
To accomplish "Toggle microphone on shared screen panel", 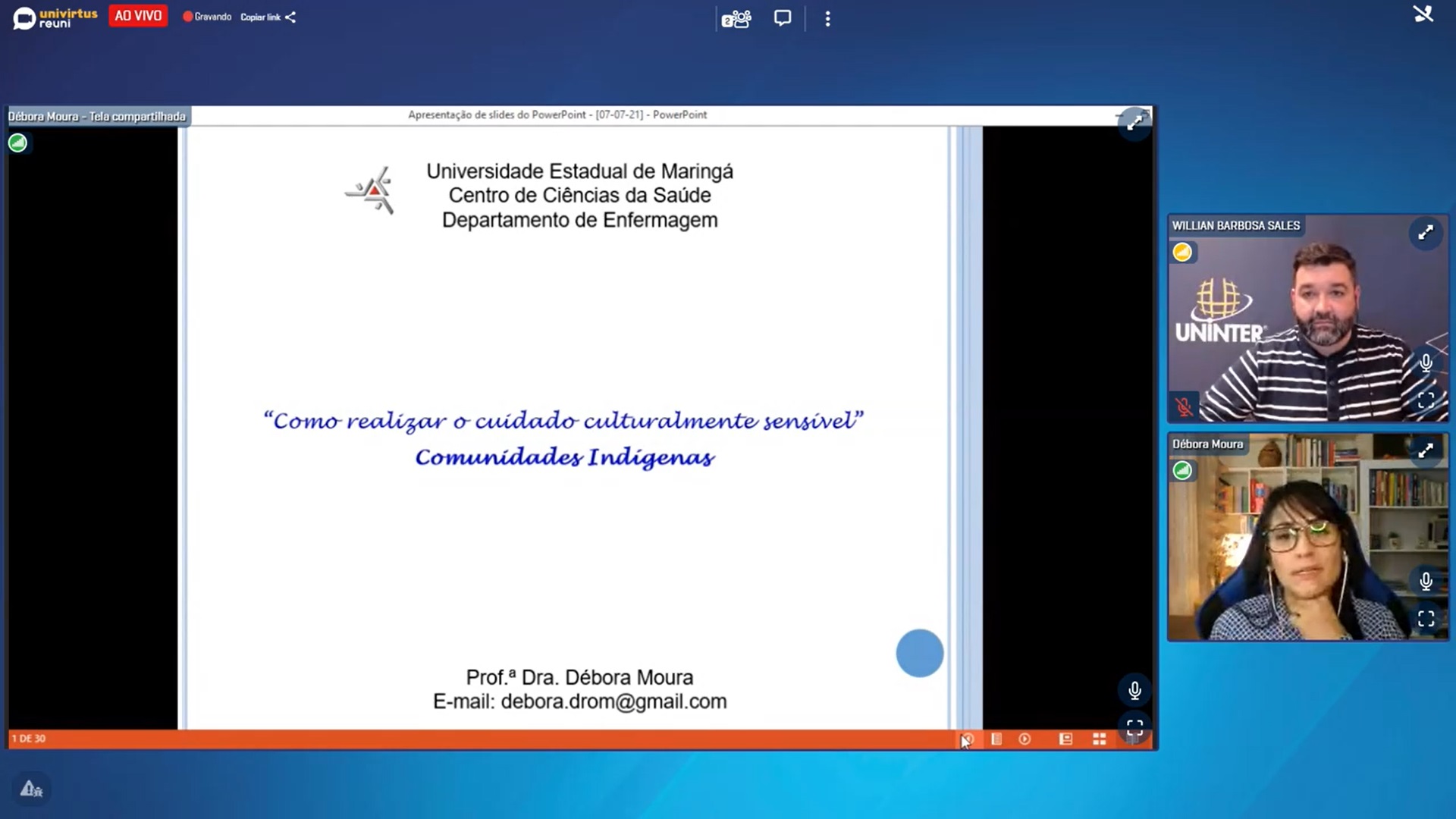I will (x=1134, y=691).
